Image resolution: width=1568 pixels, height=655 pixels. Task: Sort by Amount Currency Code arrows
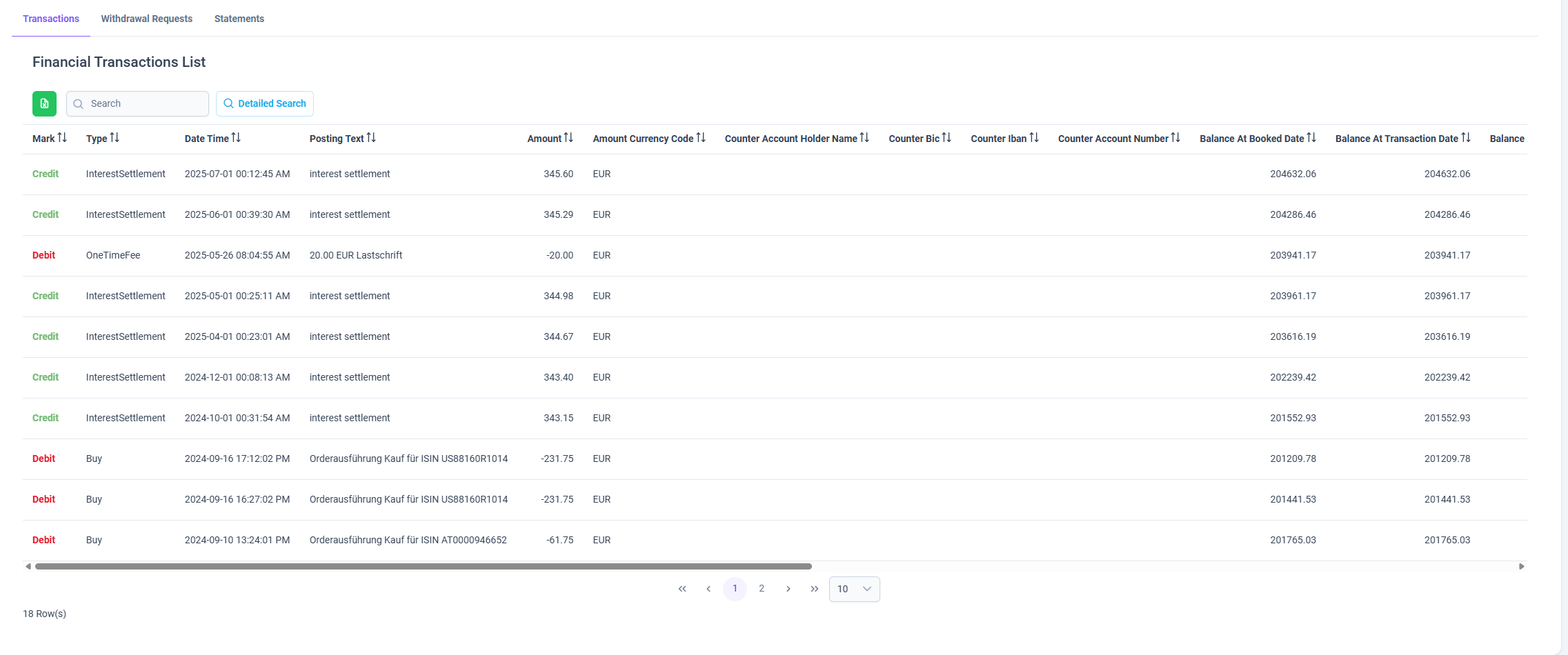click(x=701, y=138)
